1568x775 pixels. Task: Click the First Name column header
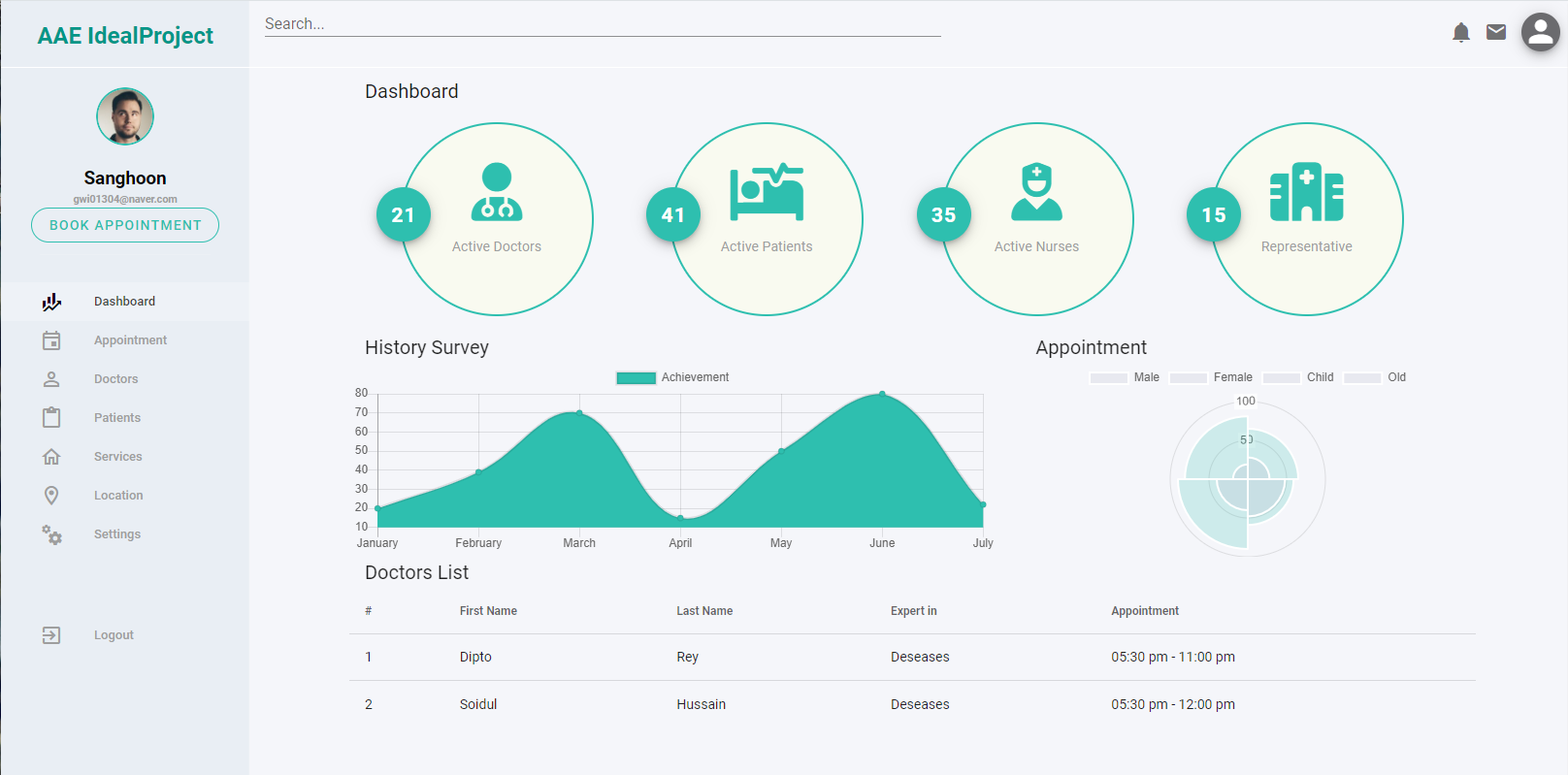[x=488, y=611]
